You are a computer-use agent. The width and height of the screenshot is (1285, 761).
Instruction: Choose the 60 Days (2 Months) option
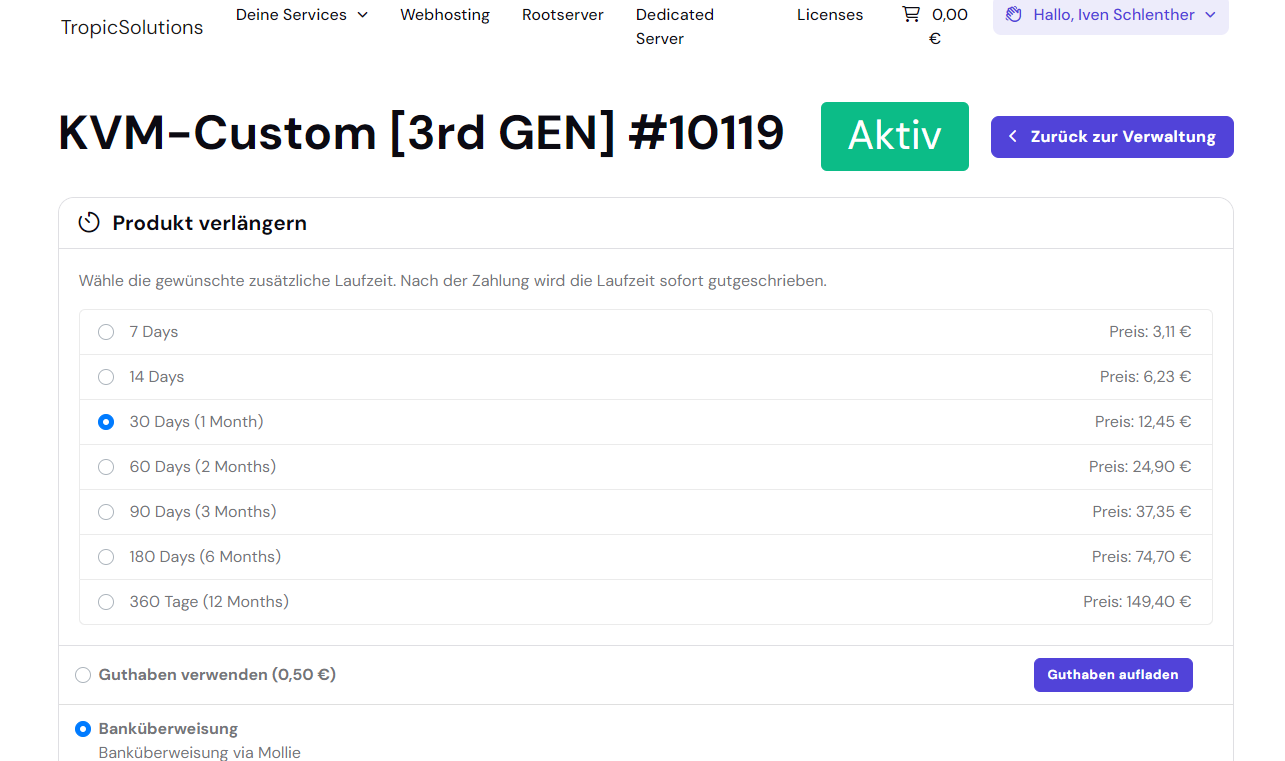click(106, 467)
